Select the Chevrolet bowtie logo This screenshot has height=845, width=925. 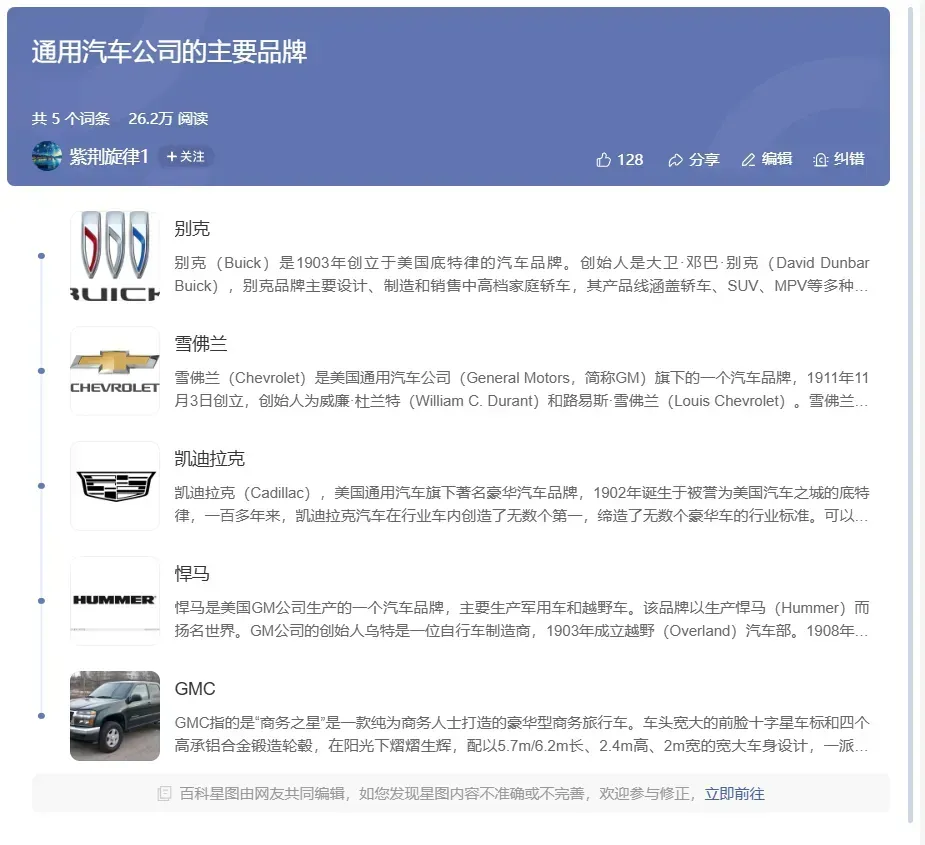114,370
